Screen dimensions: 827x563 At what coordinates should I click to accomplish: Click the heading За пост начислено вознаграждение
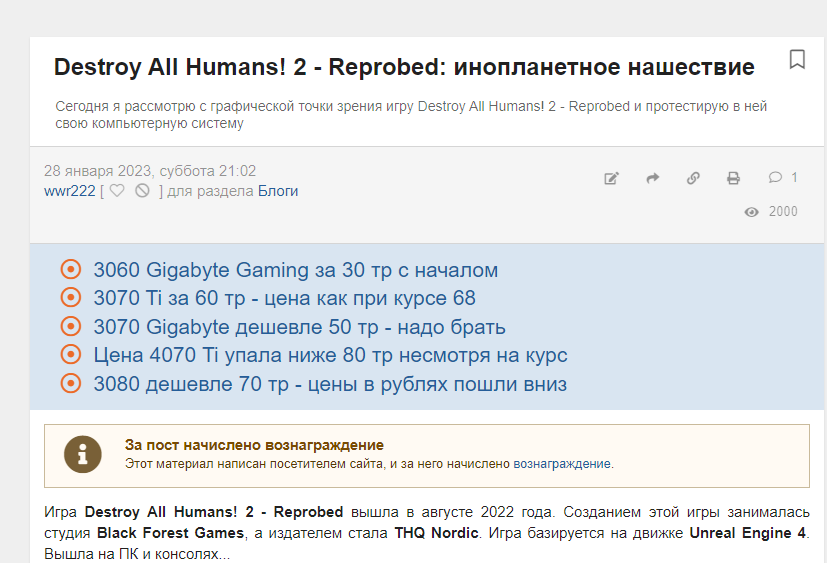[x=254, y=445]
